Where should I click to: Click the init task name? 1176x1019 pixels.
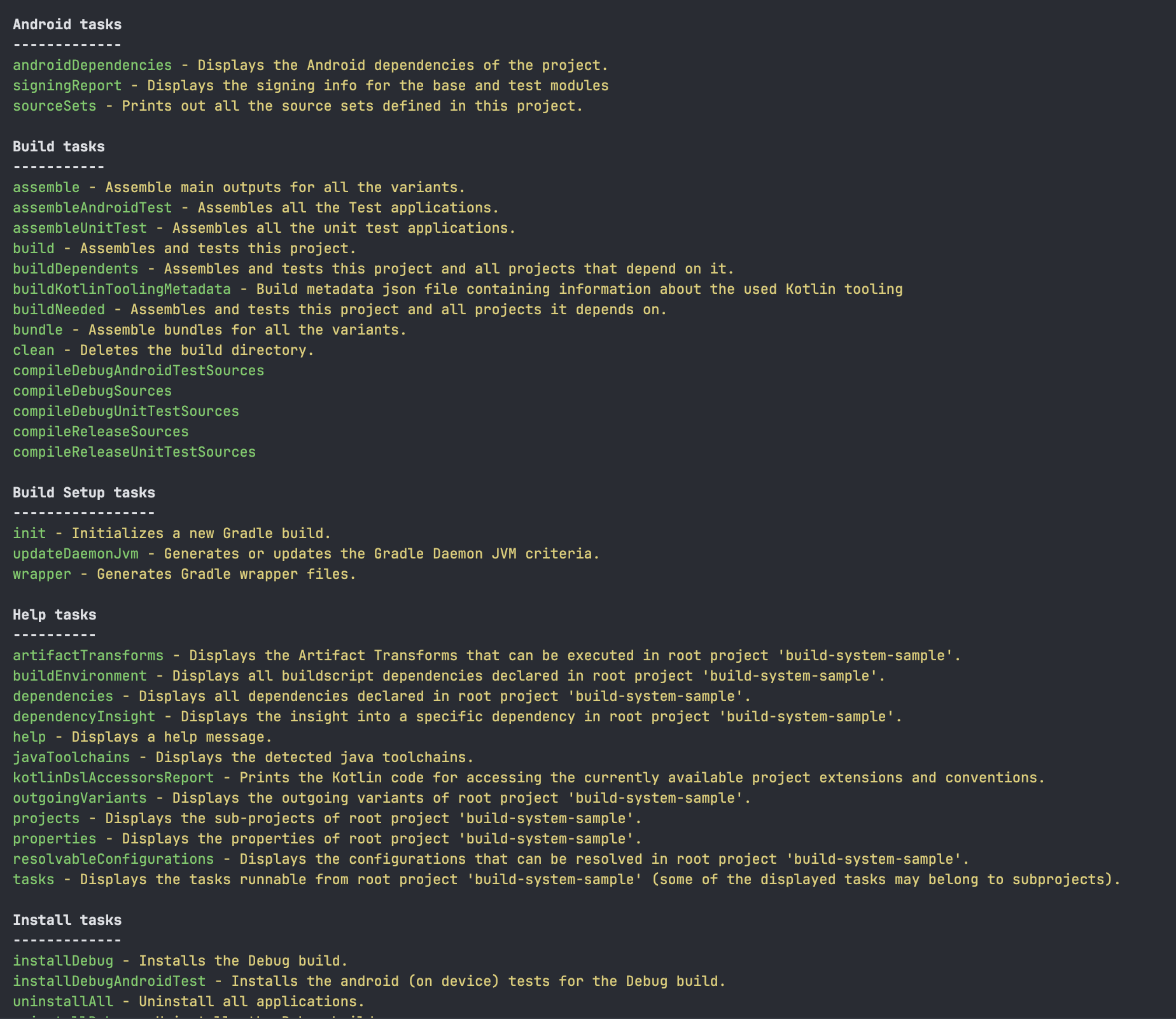(29, 534)
